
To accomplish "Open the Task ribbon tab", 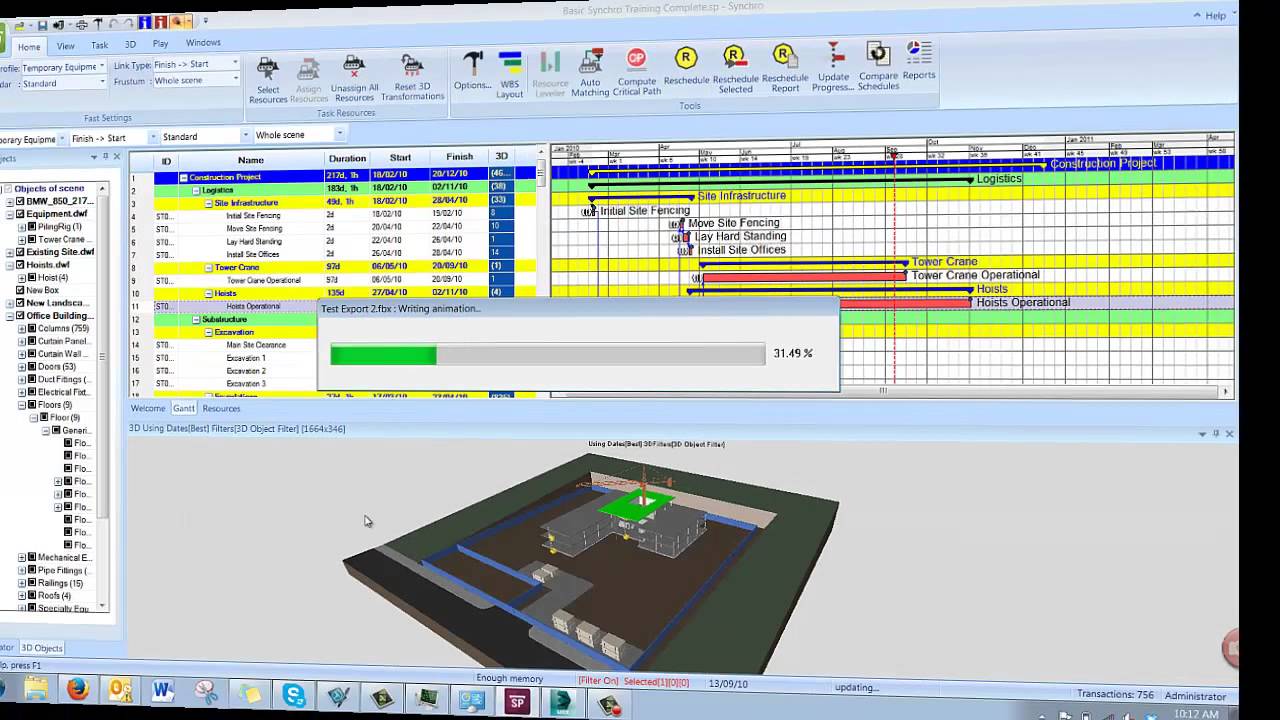I will 99,45.
